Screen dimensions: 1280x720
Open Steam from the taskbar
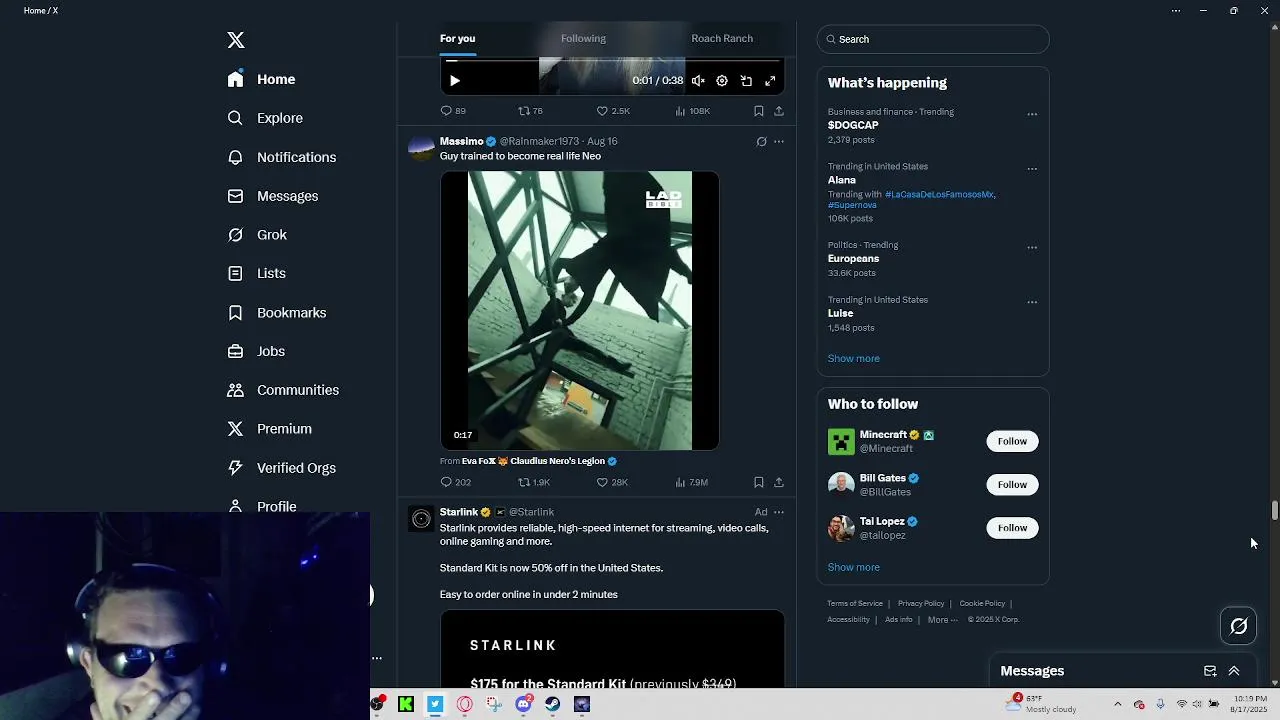point(552,704)
